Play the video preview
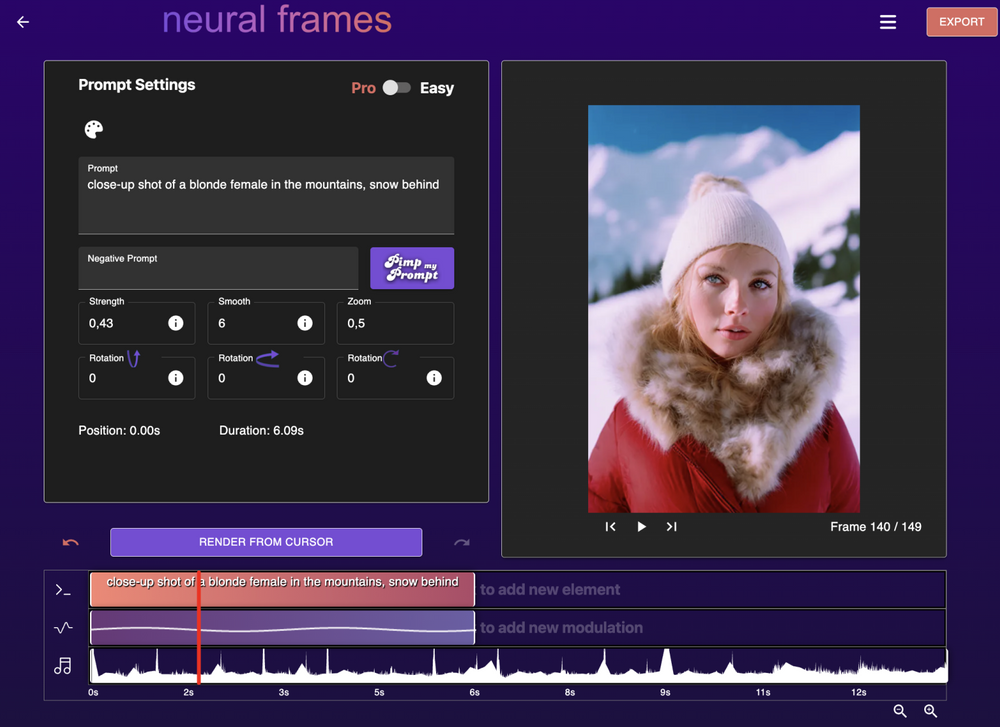 pyautogui.click(x=642, y=527)
